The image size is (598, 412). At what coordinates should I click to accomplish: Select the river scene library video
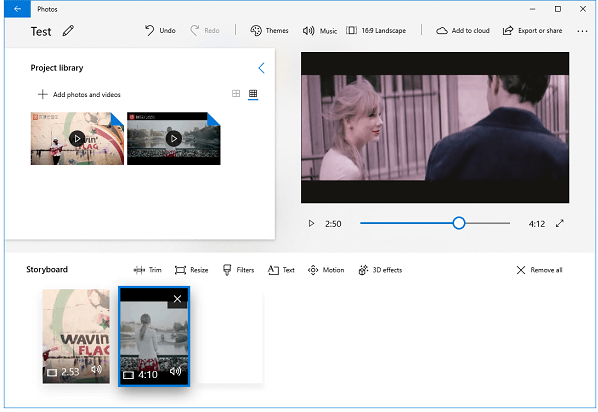click(x=174, y=138)
